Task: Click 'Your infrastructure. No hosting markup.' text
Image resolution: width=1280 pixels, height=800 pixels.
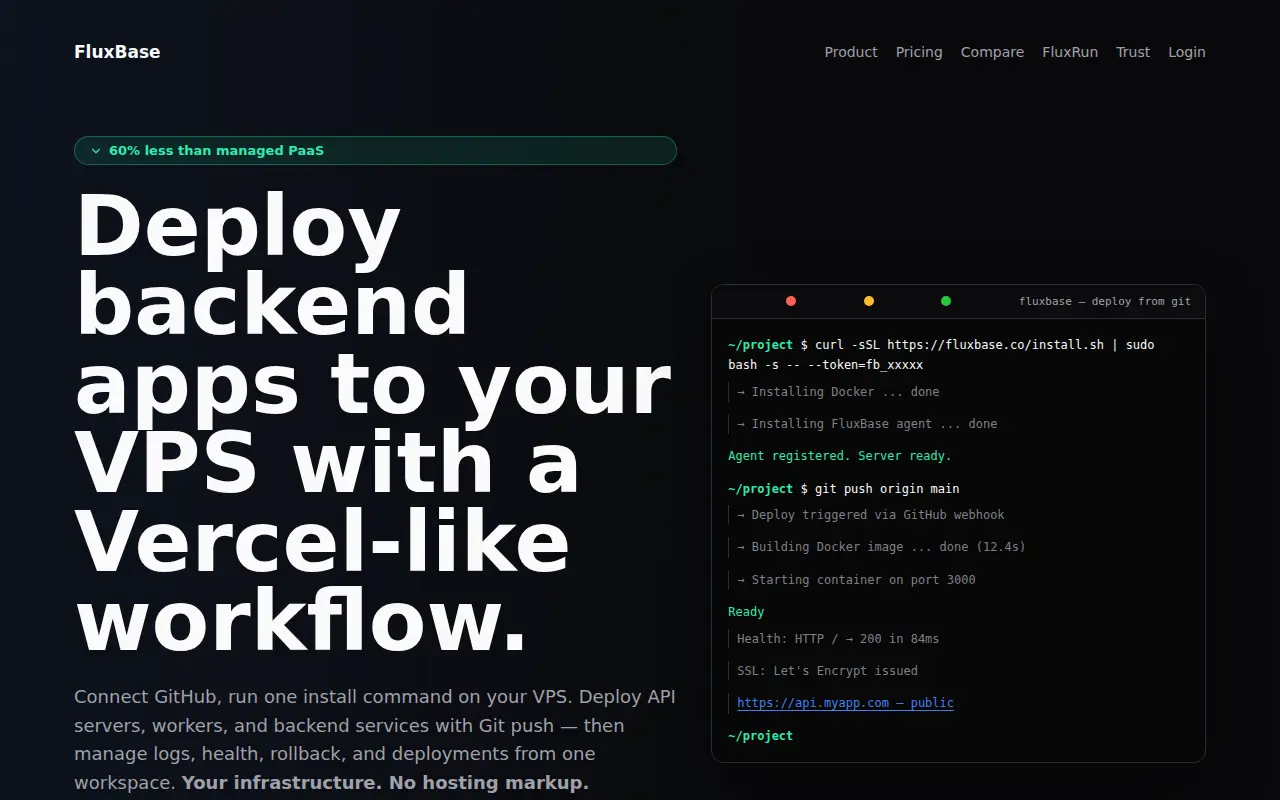Action: 385,783
